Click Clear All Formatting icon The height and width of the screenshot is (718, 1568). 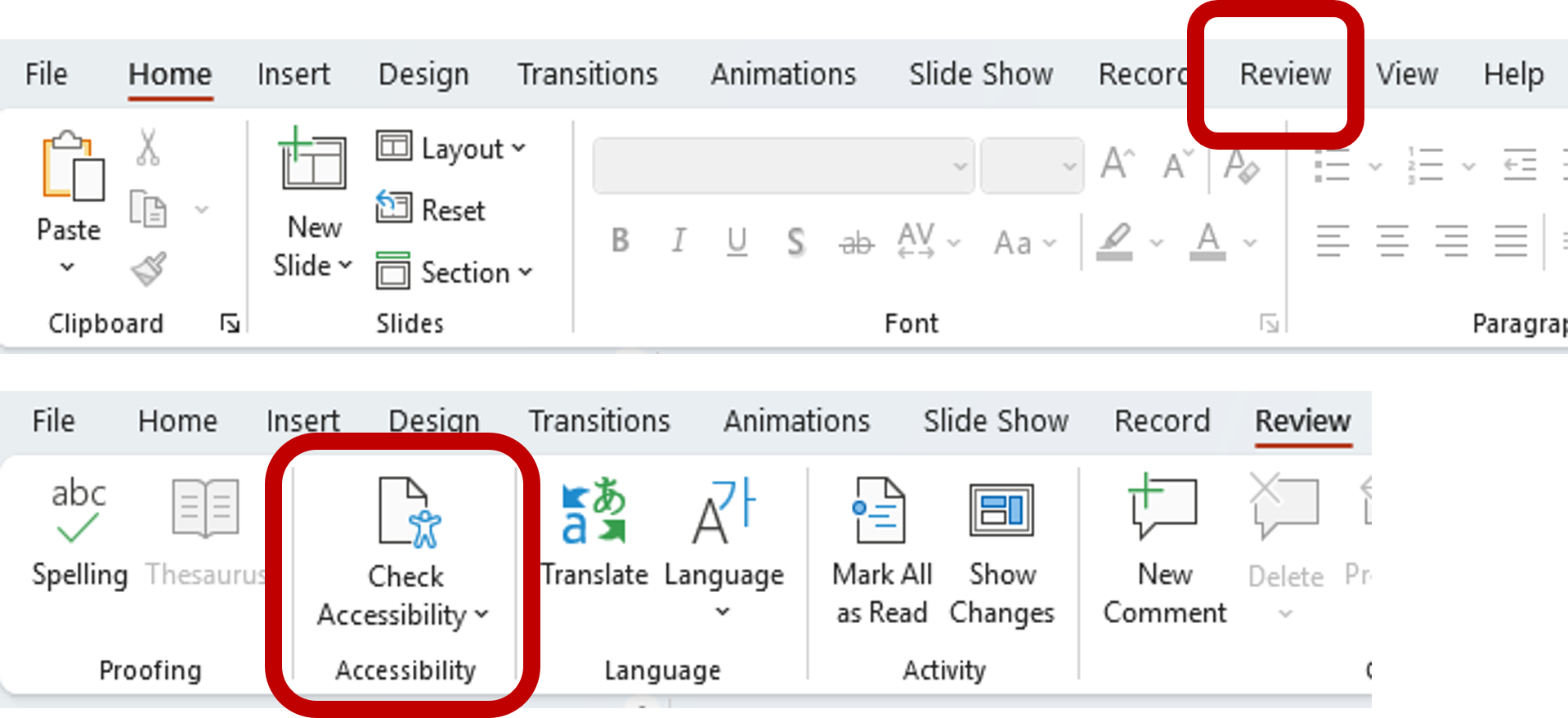1241,166
